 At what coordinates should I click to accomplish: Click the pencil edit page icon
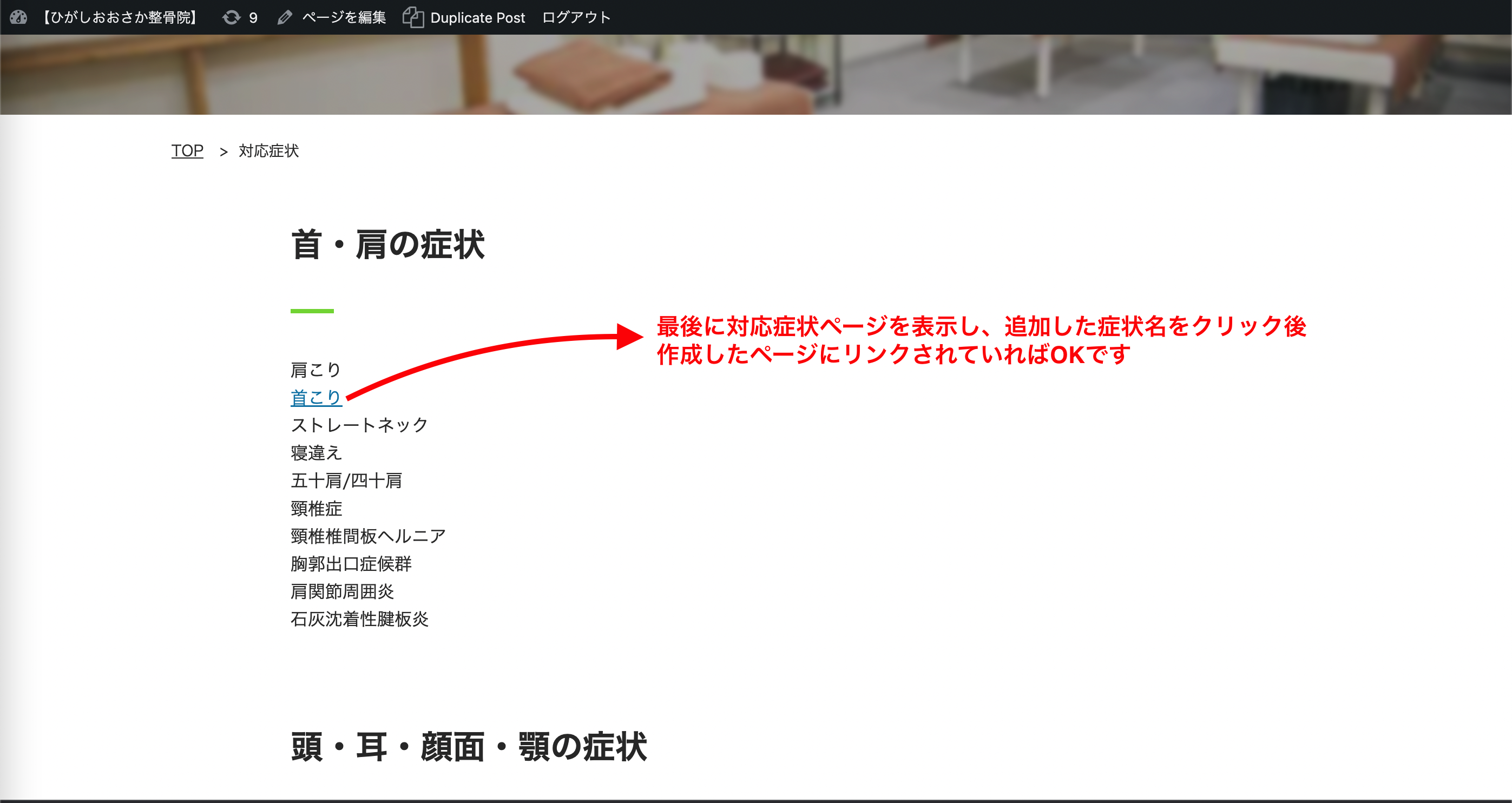(x=285, y=17)
